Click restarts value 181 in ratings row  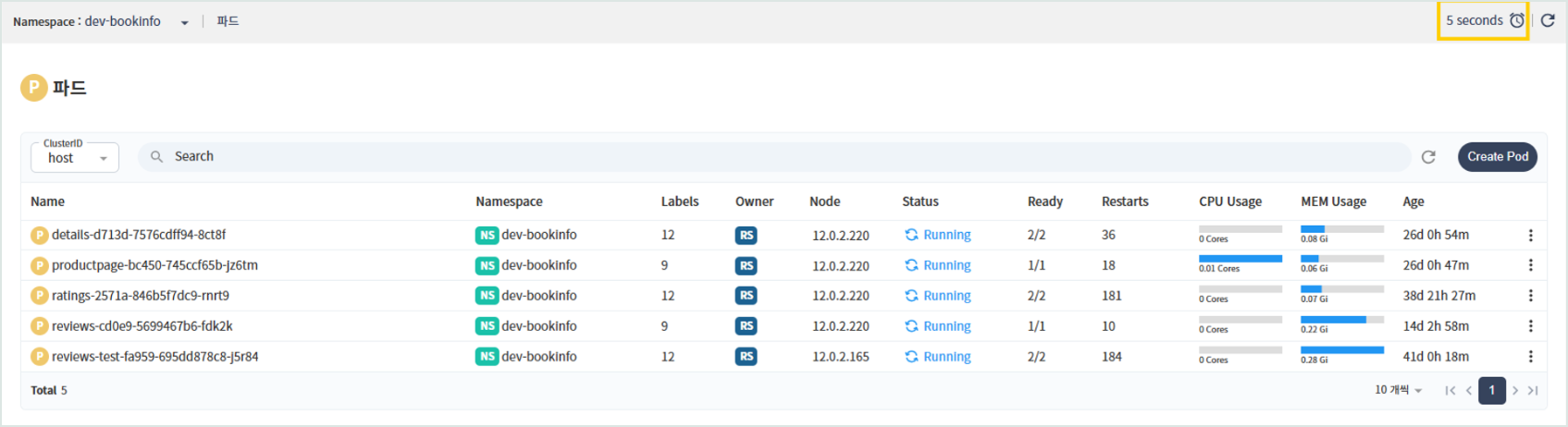(x=1112, y=296)
